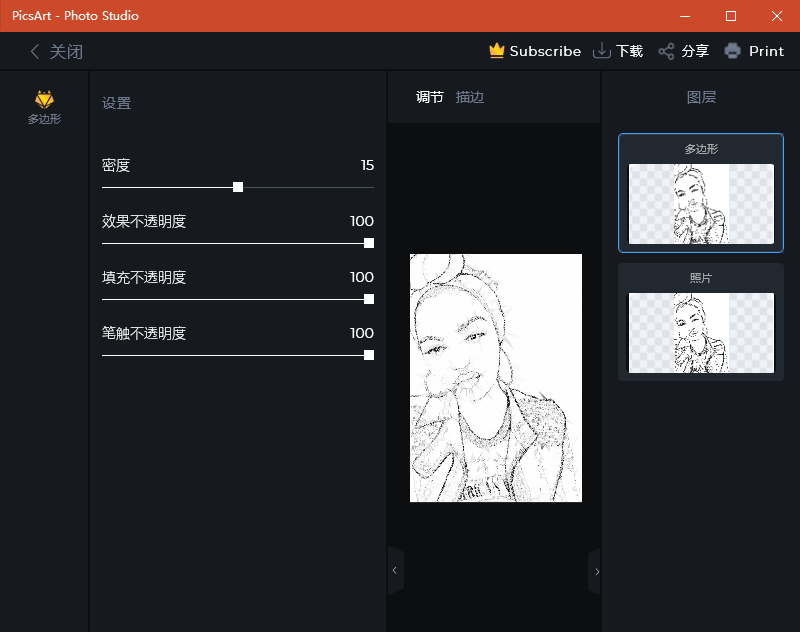Select the 多边形 layer thumbnail
Screen dimensions: 800x632
(701, 204)
